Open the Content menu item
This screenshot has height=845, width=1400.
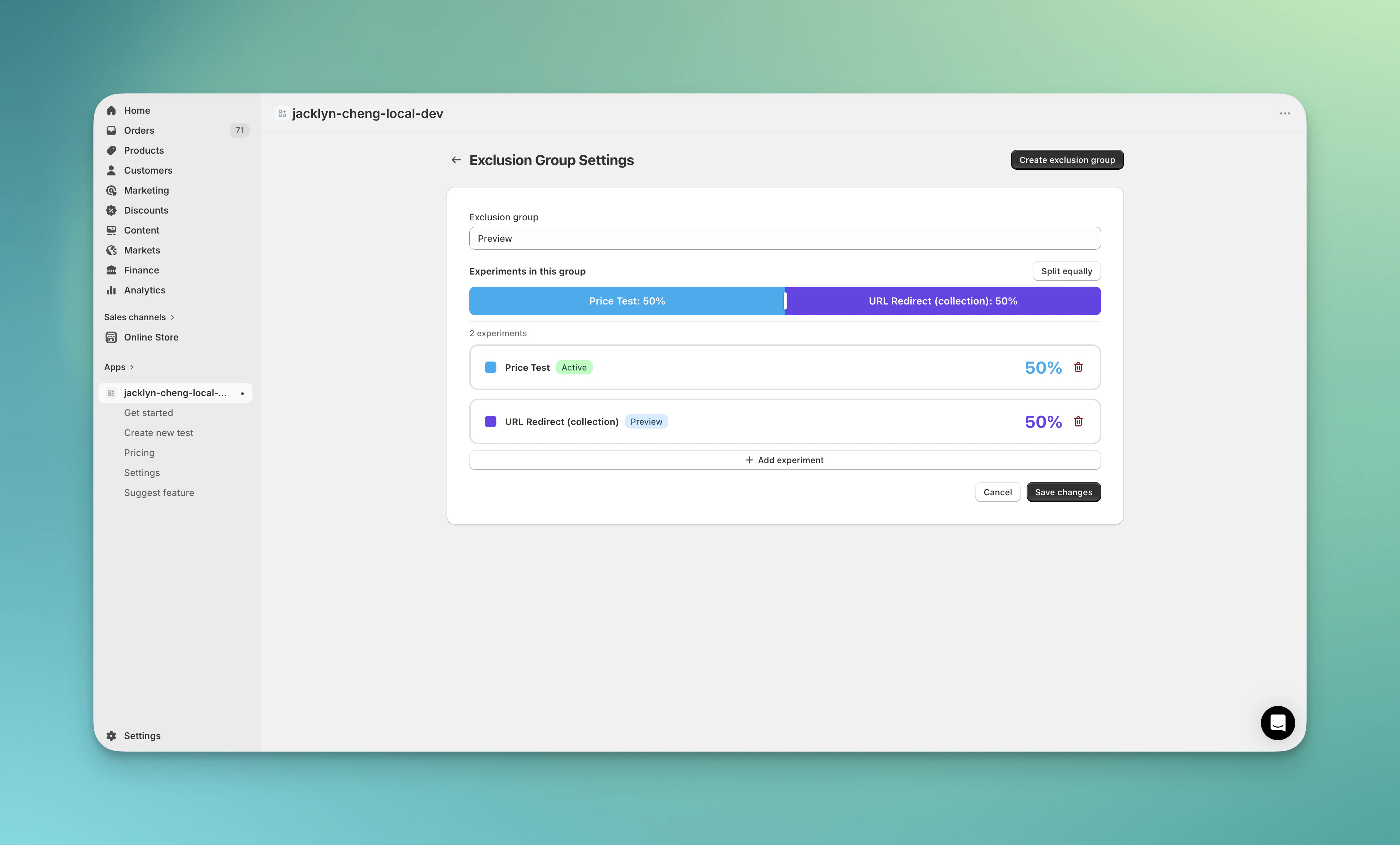[175, 230]
